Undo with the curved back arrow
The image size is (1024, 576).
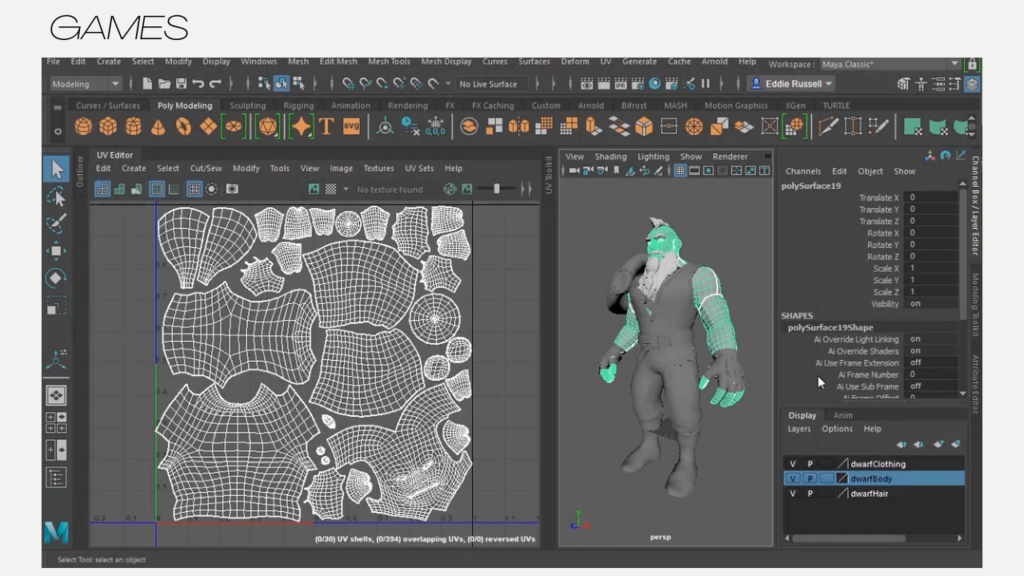pyautogui.click(x=198, y=84)
